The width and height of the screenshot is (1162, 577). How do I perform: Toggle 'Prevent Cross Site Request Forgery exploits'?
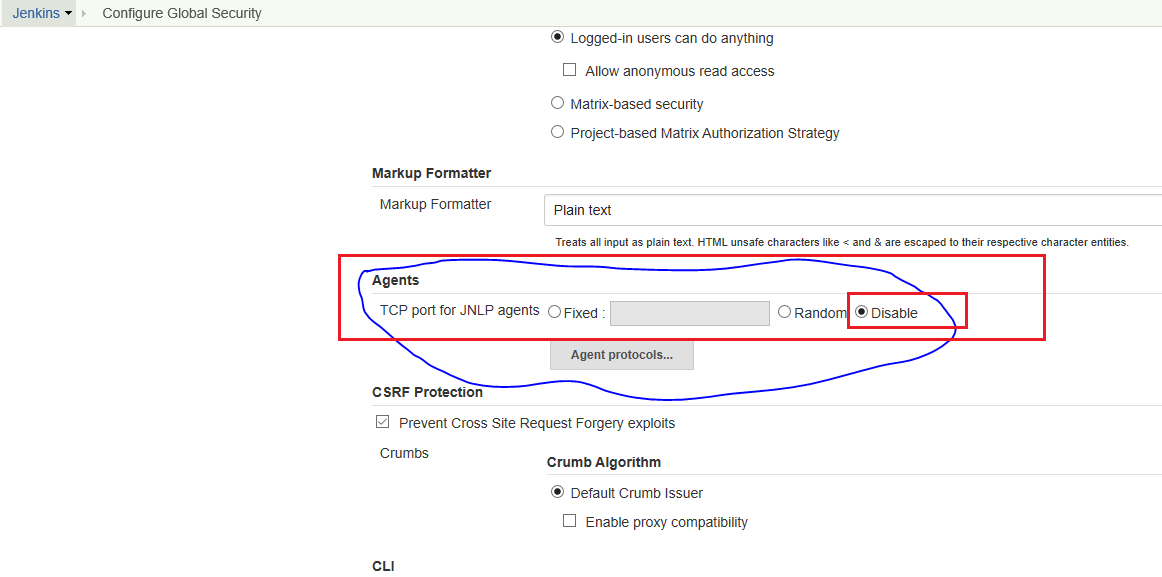[382, 423]
